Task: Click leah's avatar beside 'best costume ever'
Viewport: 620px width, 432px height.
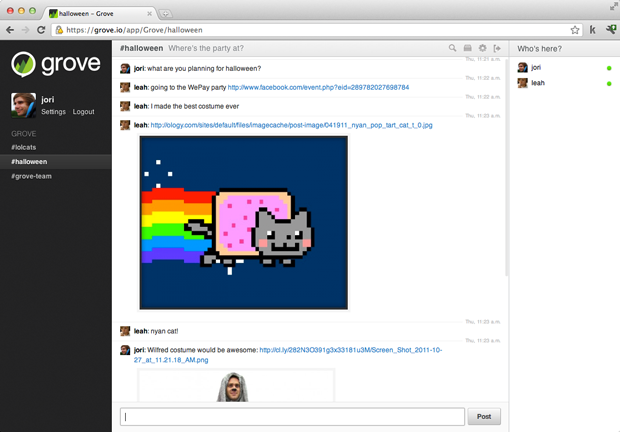Action: point(125,106)
